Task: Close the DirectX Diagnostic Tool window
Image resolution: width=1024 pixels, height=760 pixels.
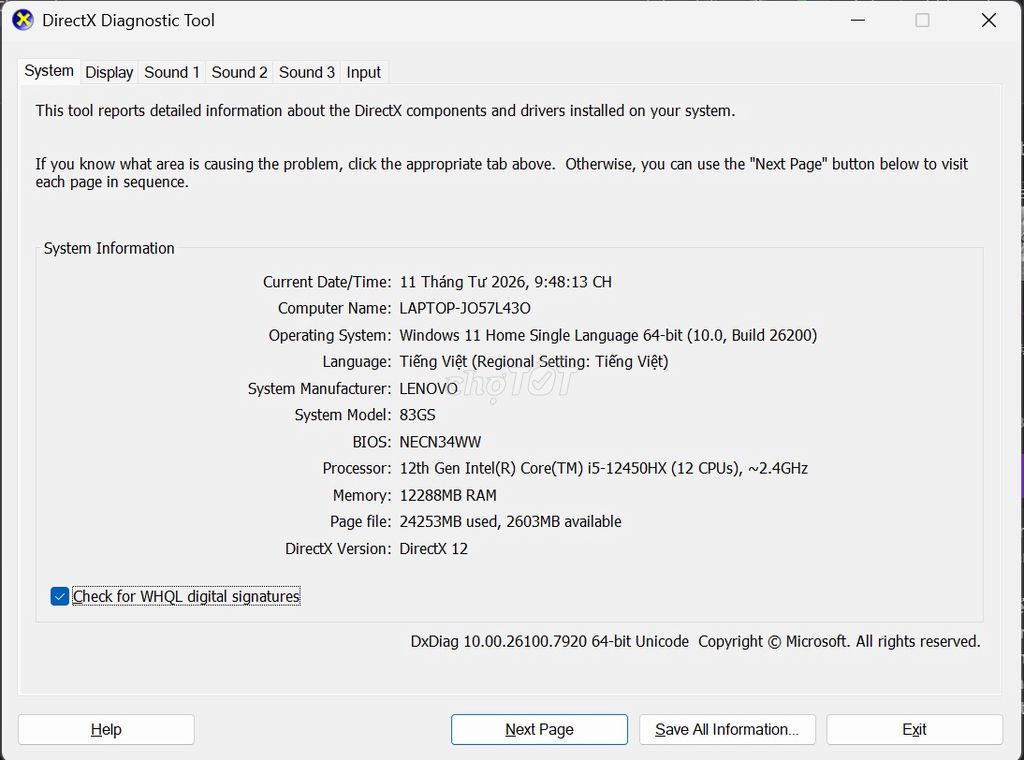Action: coord(988,20)
